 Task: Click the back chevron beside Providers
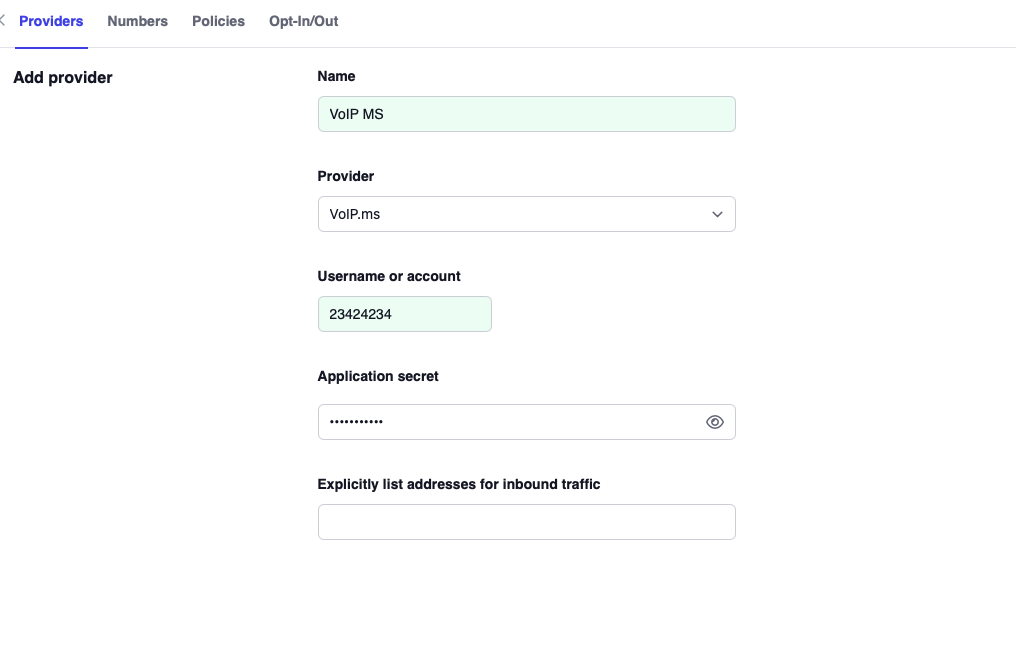3,21
